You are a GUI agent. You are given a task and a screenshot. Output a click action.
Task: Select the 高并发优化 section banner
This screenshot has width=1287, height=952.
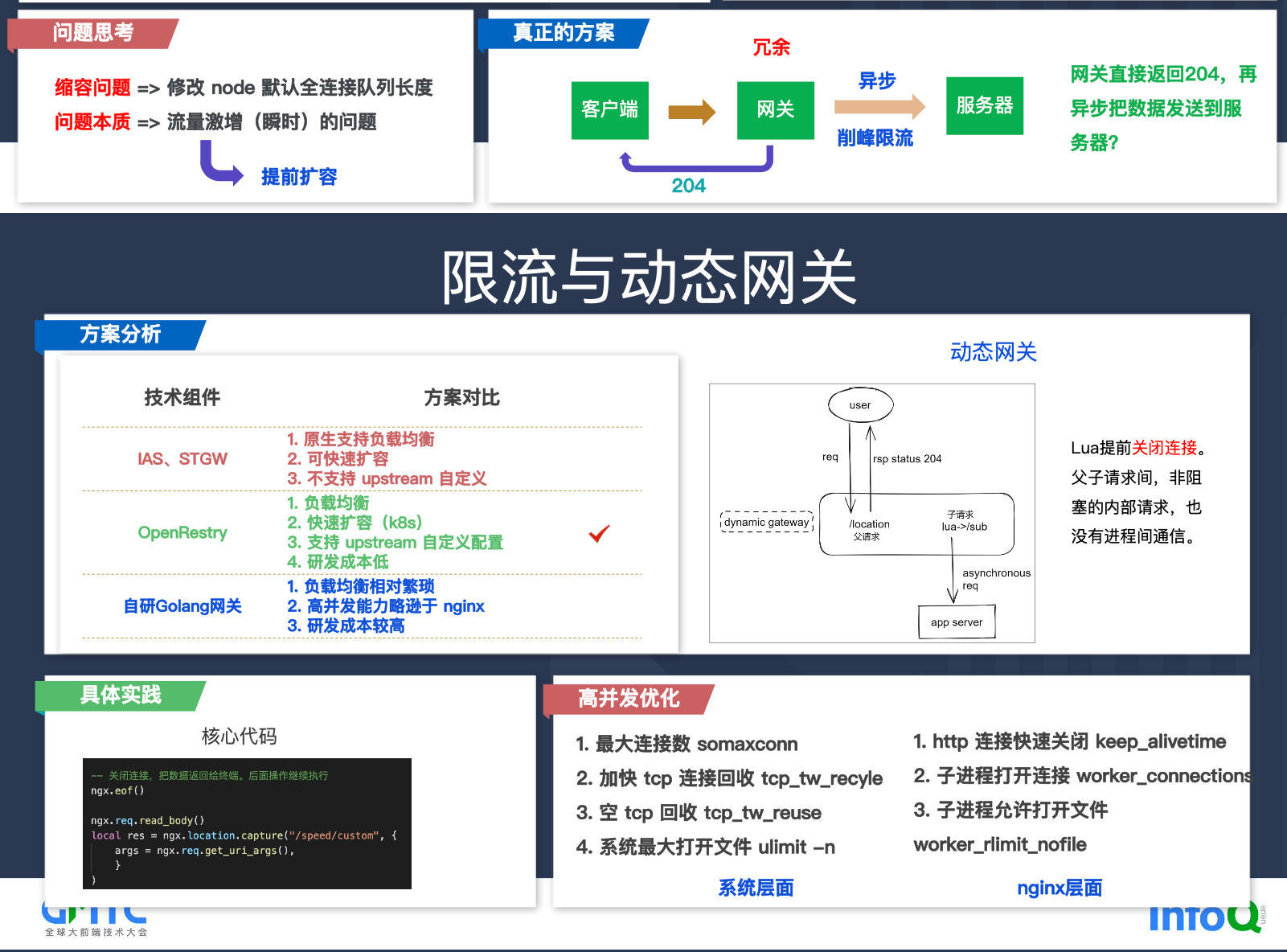click(x=628, y=699)
